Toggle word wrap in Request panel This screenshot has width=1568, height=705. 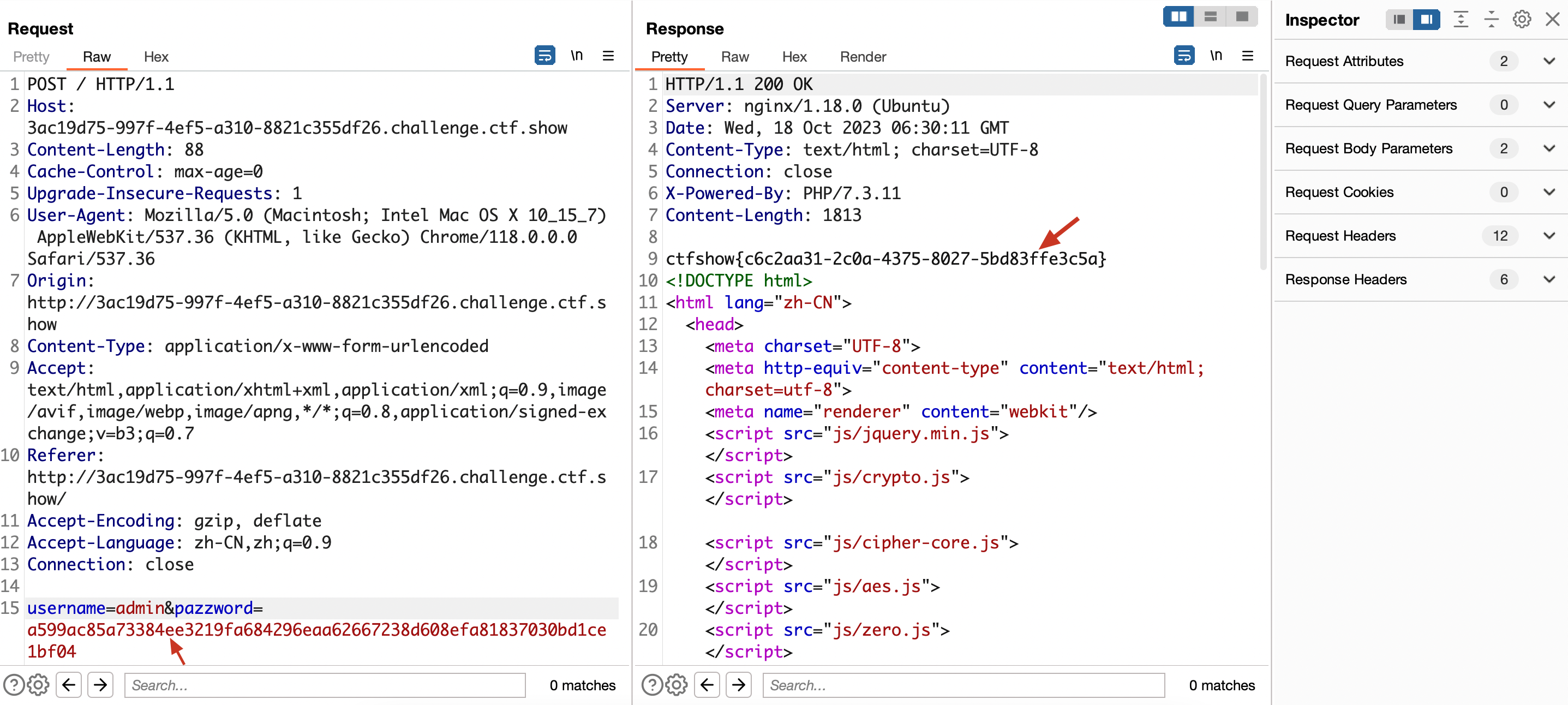pos(544,56)
